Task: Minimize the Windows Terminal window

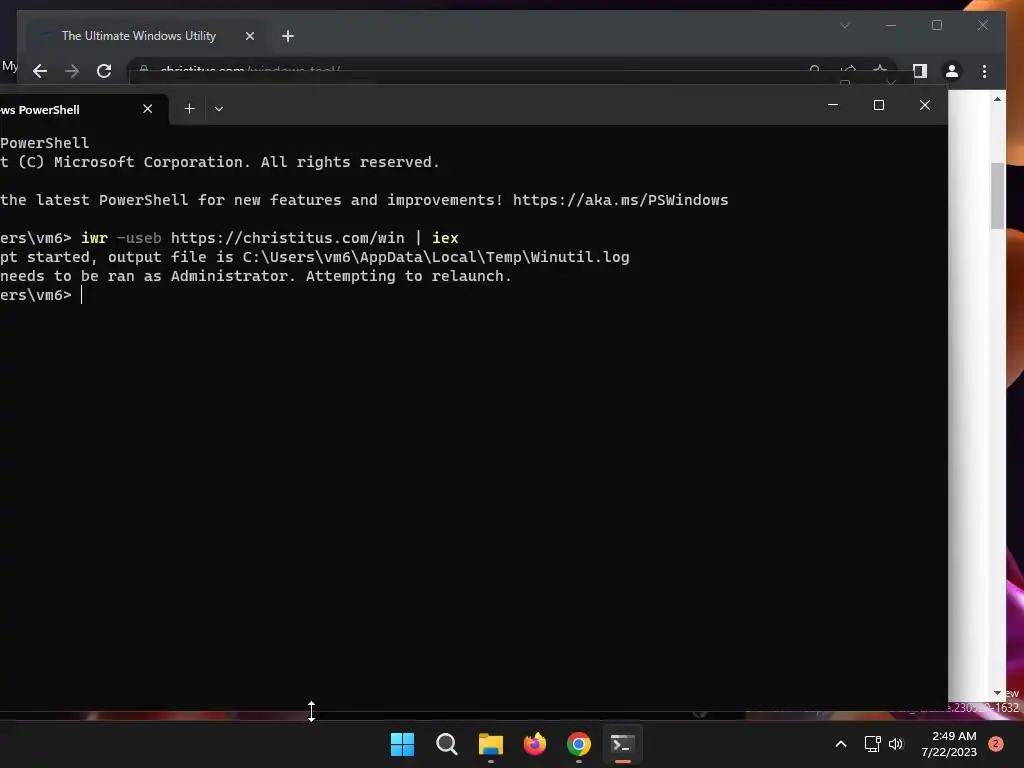Action: 833,104
